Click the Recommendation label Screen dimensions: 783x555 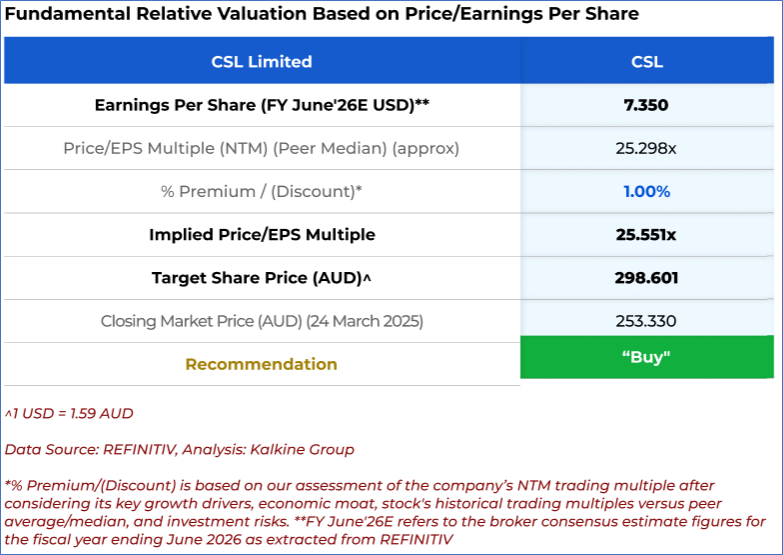click(261, 364)
